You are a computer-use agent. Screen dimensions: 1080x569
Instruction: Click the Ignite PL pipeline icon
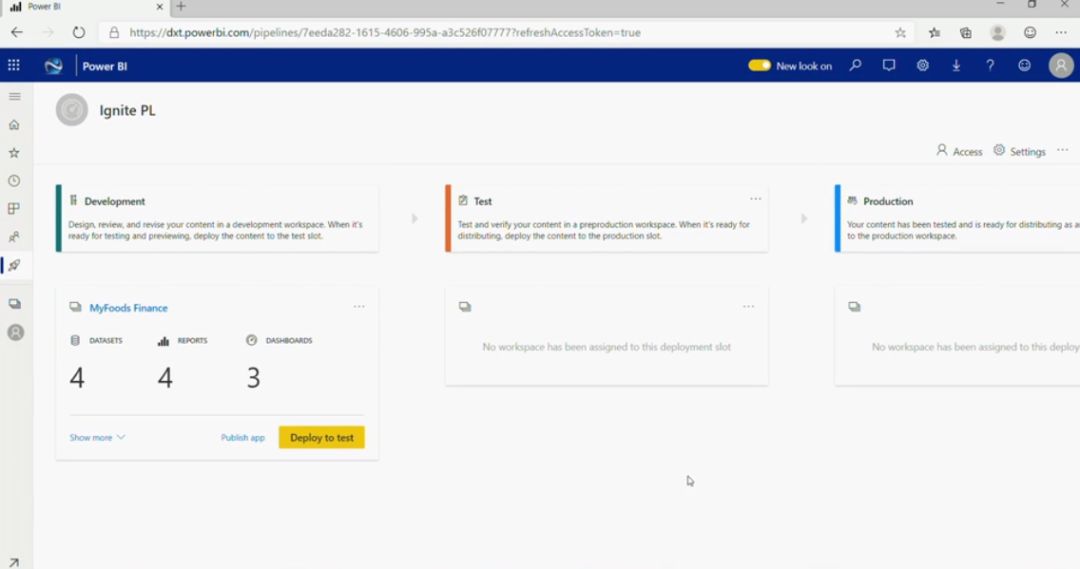72,110
